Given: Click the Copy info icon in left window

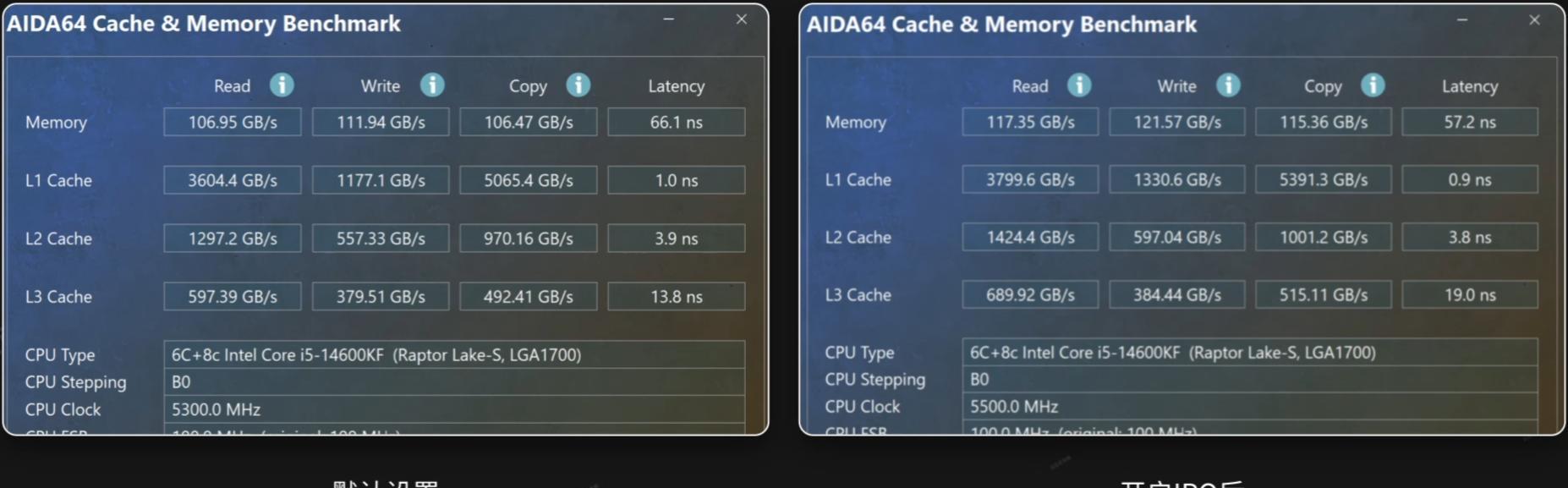Looking at the screenshot, I should click(578, 85).
